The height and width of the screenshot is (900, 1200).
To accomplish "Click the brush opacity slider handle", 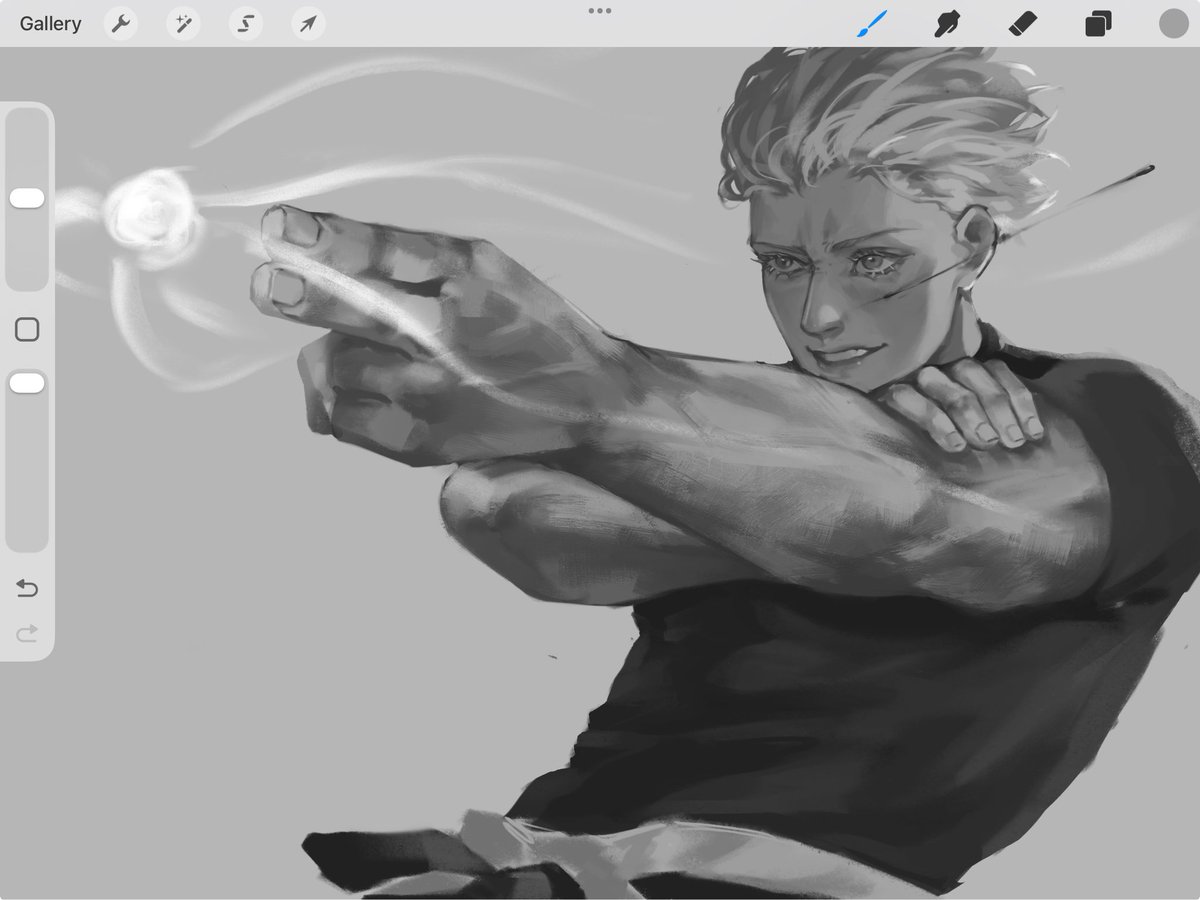I will pyautogui.click(x=27, y=383).
